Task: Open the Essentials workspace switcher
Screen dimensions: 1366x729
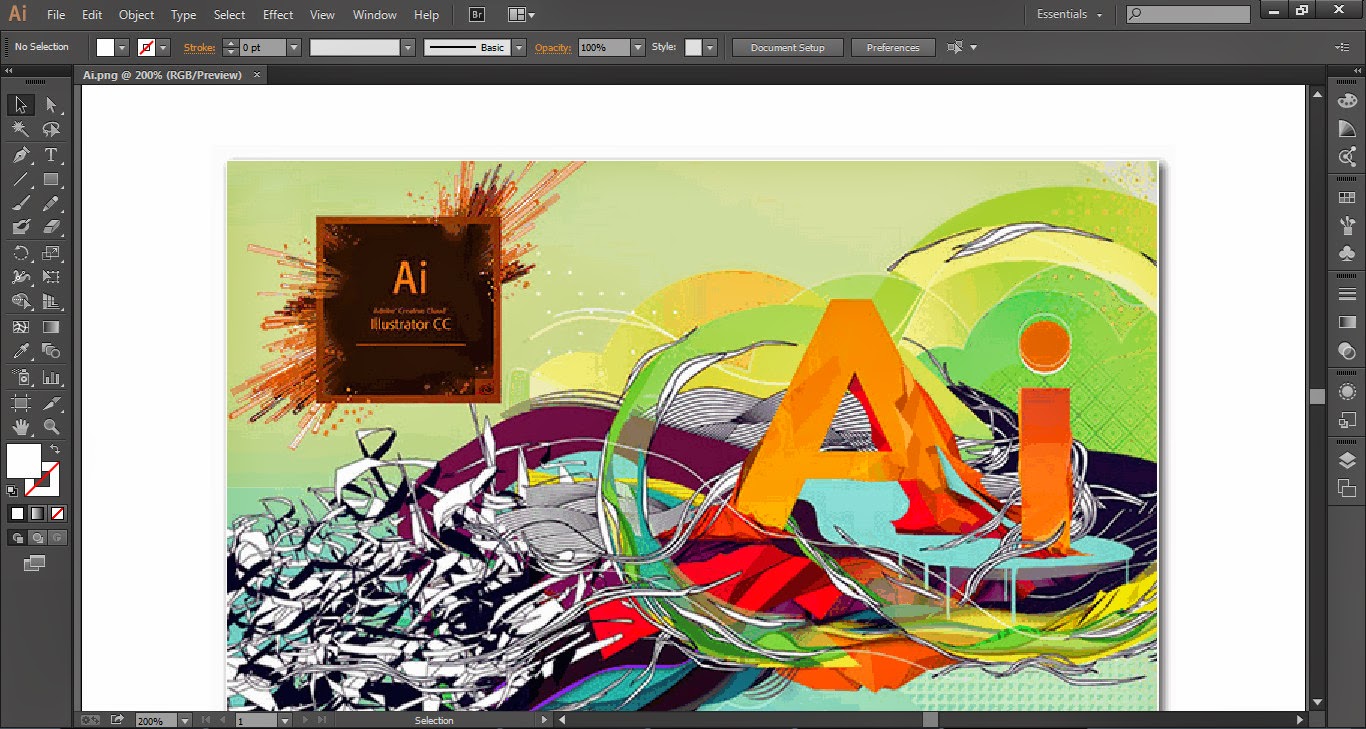Action: pyautogui.click(x=1069, y=15)
